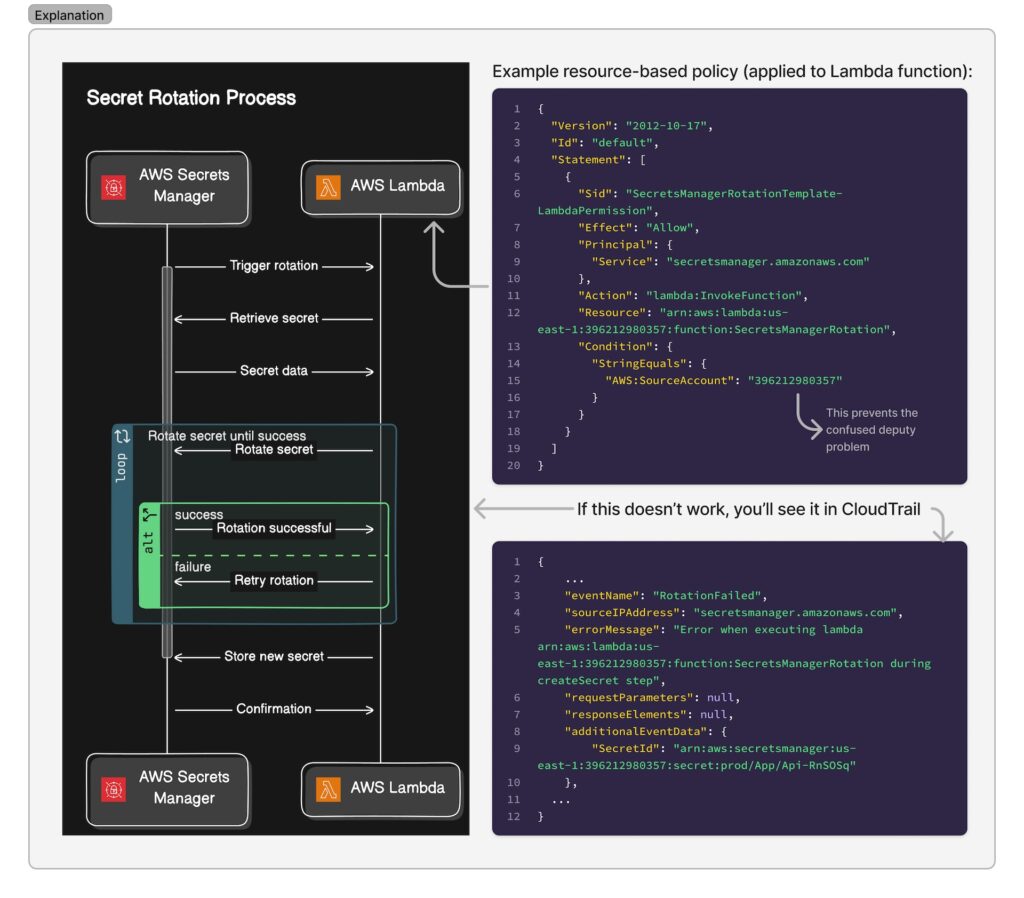Viewport: 1024px width, 898px height.
Task: Click the vertical 'loop' label
Action: tap(121, 468)
